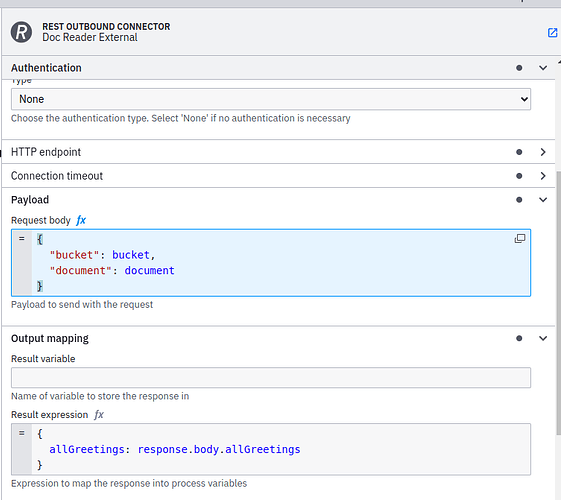This screenshot has width=561, height=500.
Task: Toggle the FEEL fx icon for Request body
Action: 81,220
